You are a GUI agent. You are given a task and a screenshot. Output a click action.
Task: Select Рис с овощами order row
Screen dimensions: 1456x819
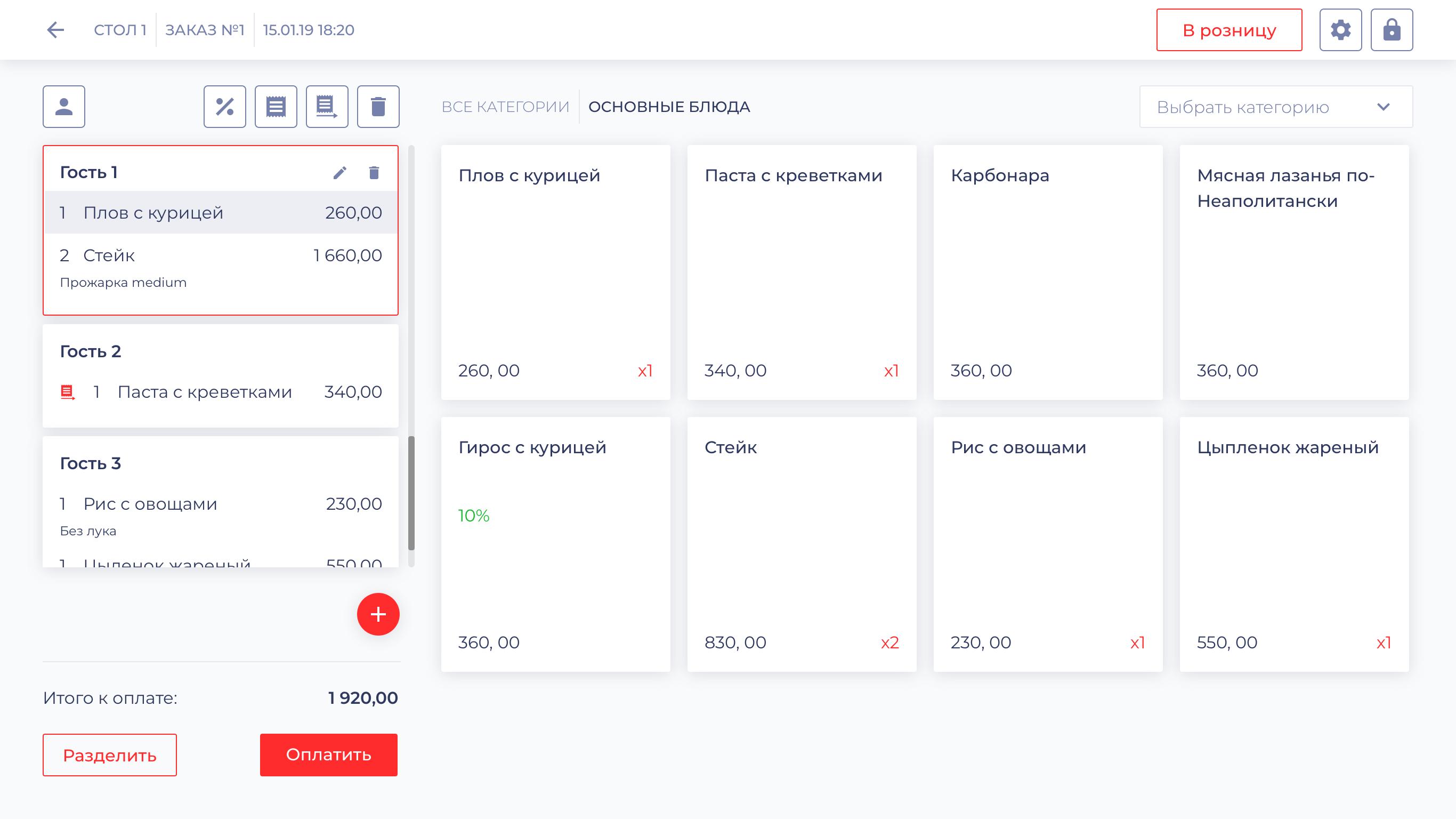221,504
